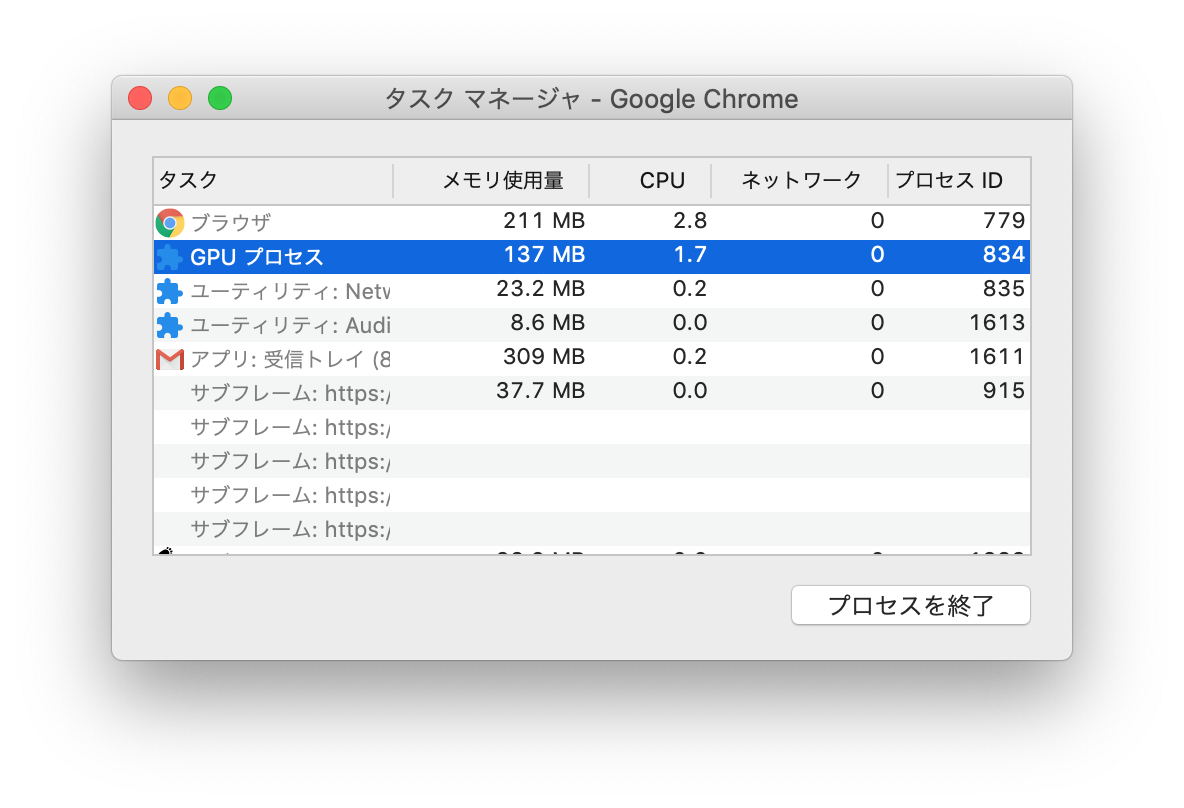Click puzzle icon of ユーティリティ: Audi row

(x=169, y=325)
